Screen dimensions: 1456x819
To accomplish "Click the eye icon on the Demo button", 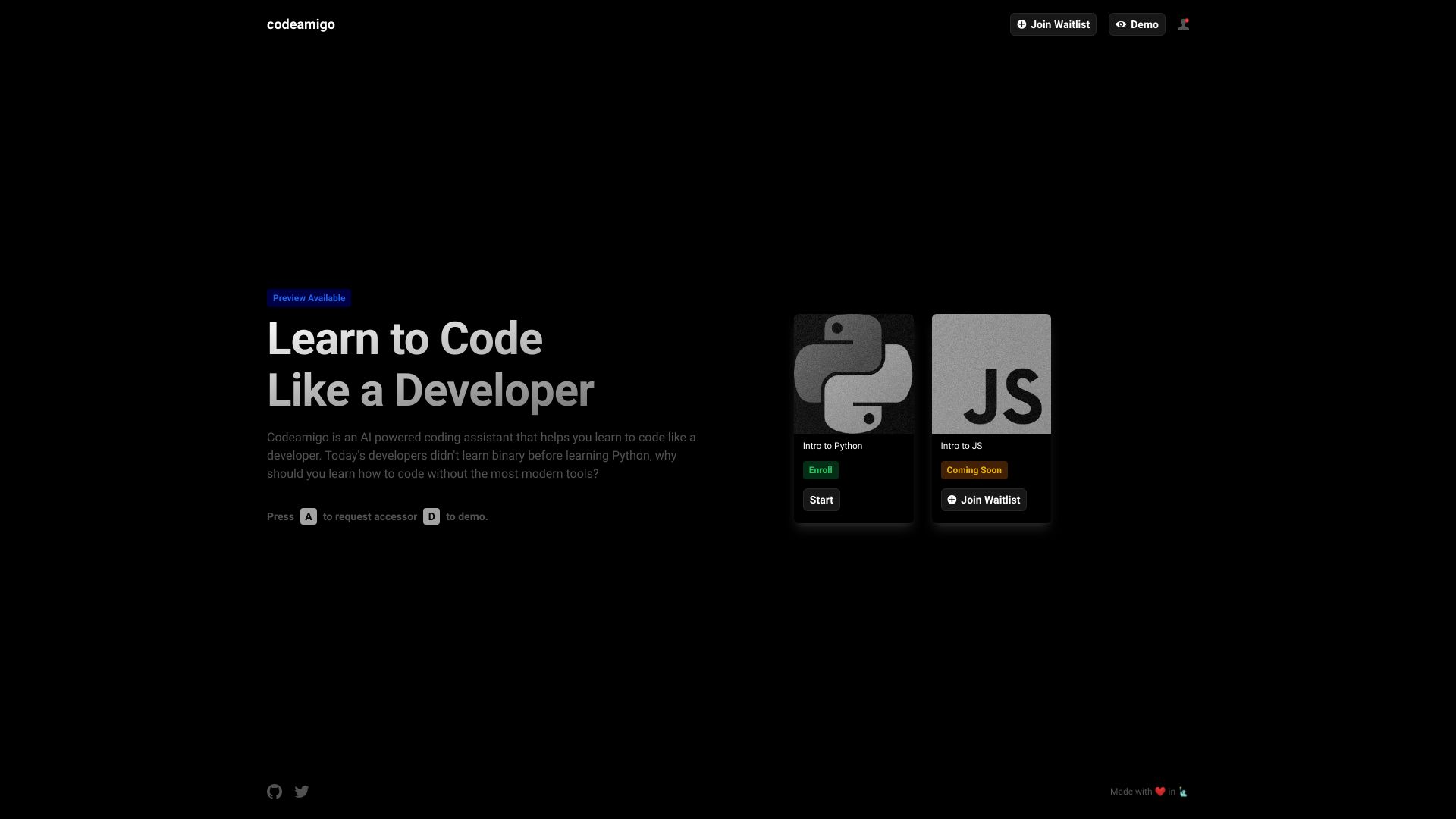I will click(x=1120, y=24).
